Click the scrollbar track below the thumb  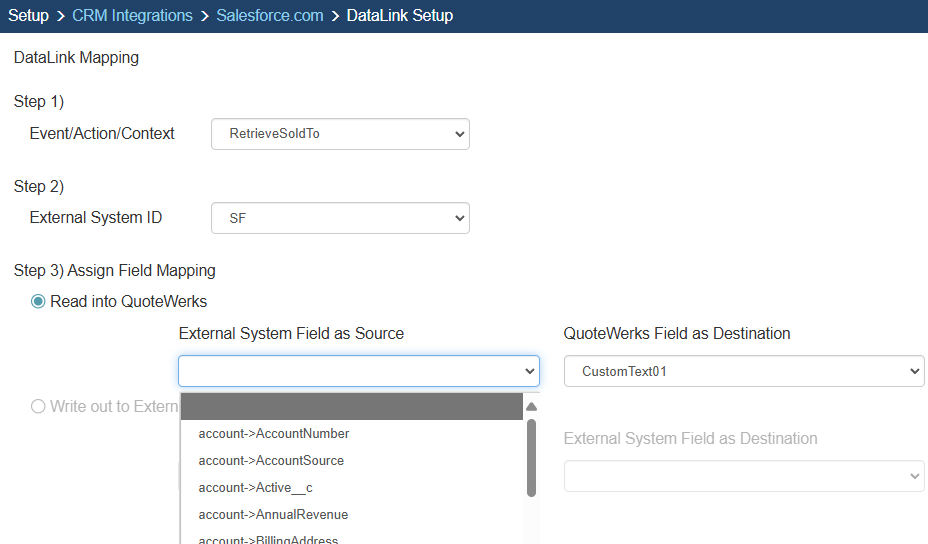point(531,522)
